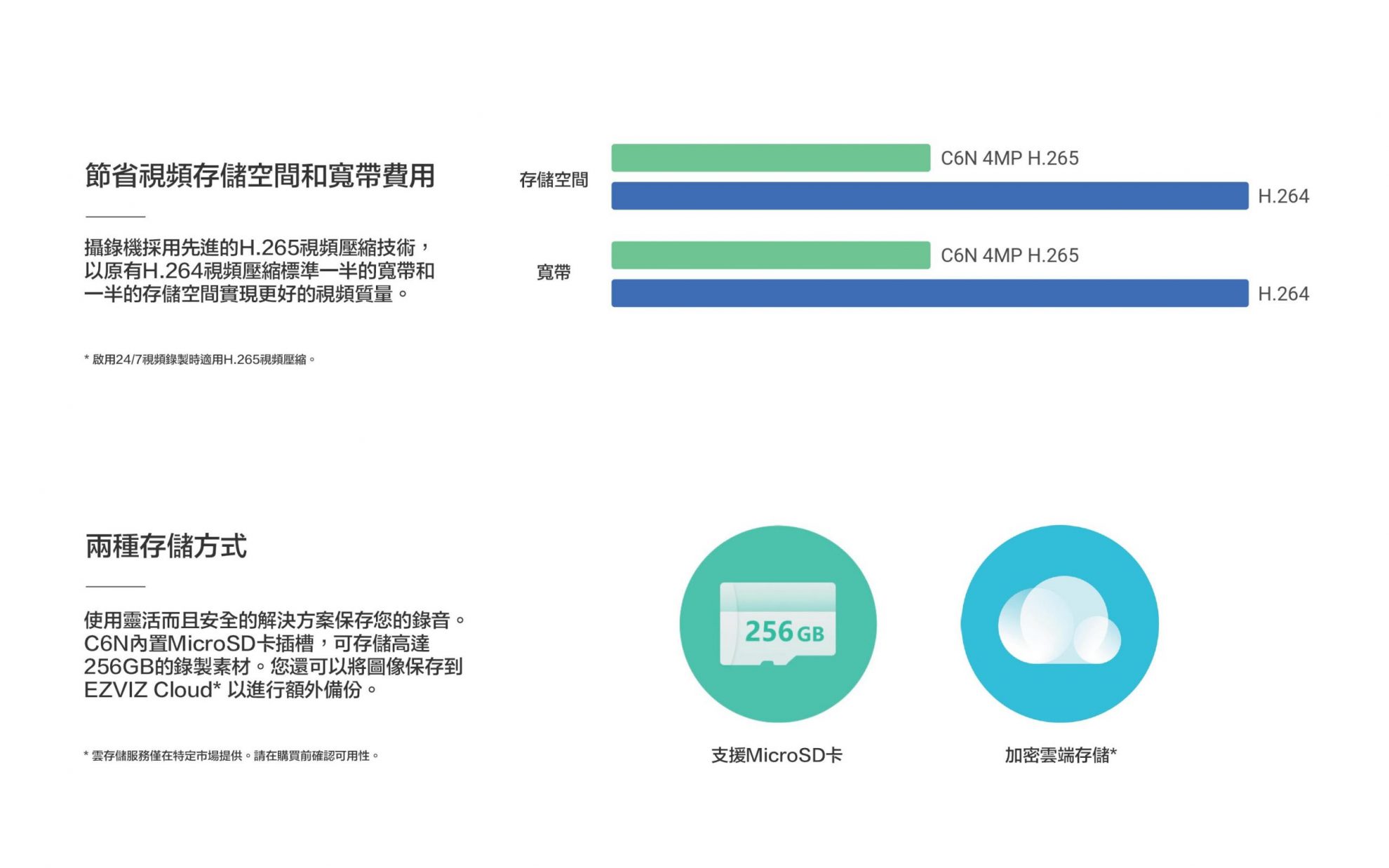Image resolution: width=1389 pixels, height=868 pixels.
Task: Click the heading 兩種存儲方式
Action: click(166, 546)
